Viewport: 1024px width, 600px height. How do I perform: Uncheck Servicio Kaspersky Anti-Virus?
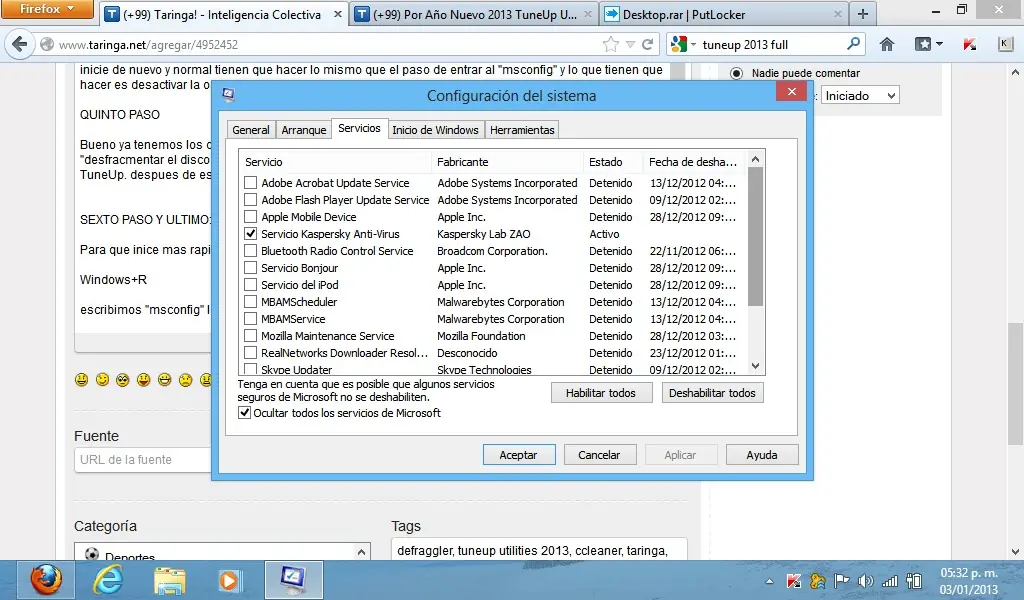click(250, 234)
